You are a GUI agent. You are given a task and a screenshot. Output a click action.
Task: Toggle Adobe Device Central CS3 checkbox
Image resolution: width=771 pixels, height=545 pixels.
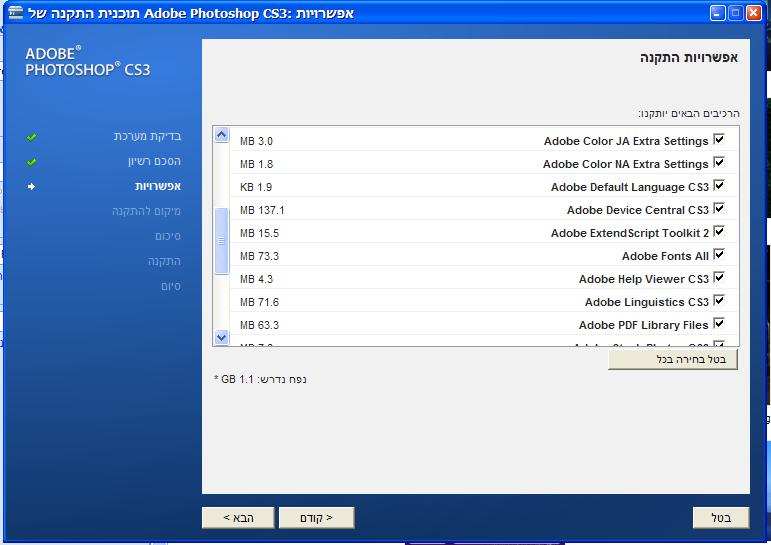click(x=719, y=208)
